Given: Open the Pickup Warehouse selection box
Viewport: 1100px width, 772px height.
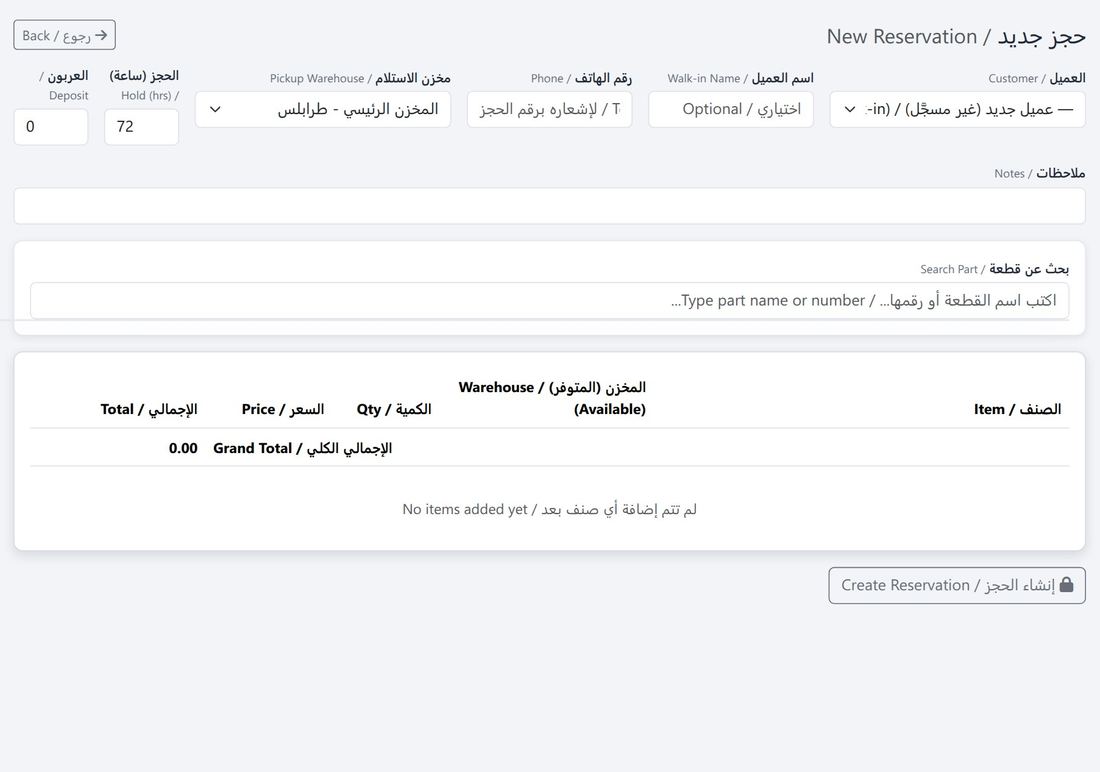Looking at the screenshot, I should (323, 109).
